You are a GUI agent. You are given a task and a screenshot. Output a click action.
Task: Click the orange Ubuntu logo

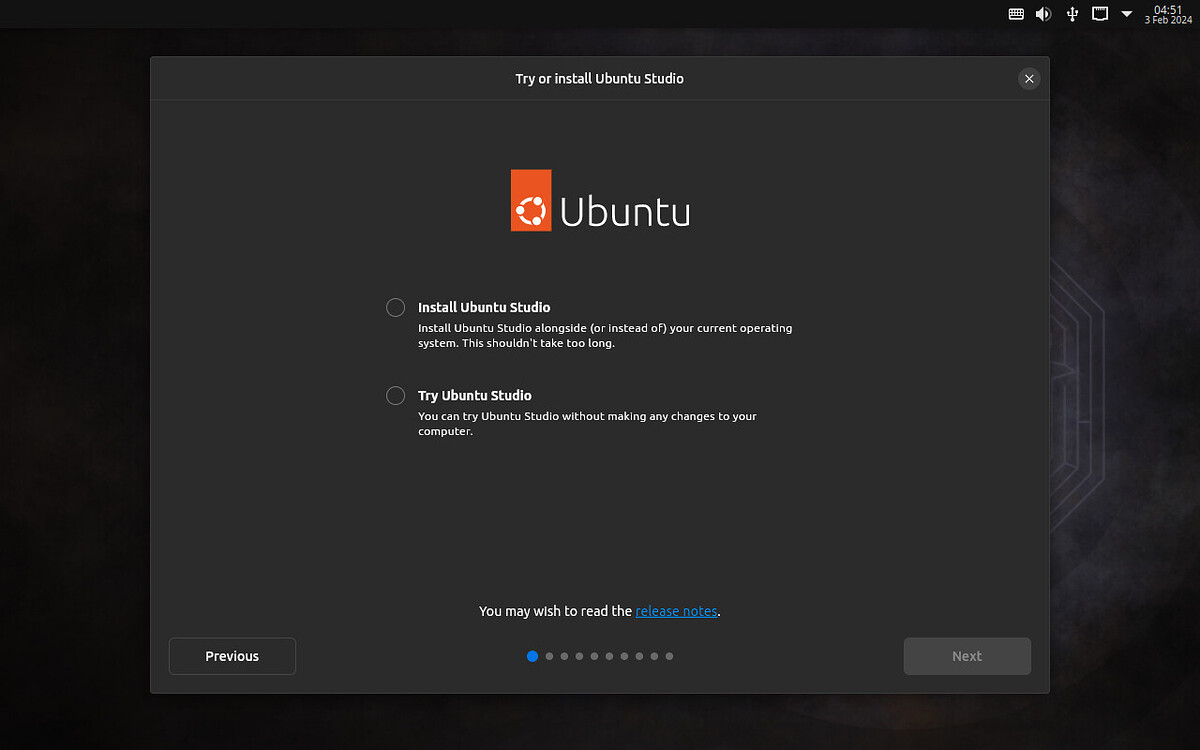[x=531, y=200]
